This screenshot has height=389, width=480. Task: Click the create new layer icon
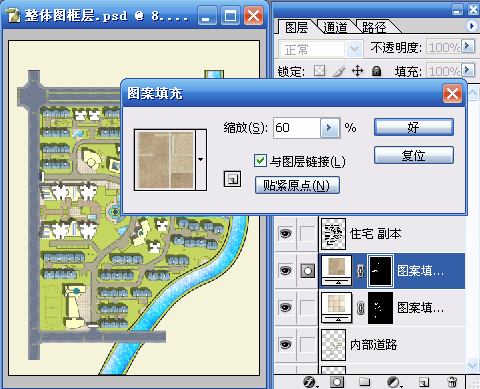point(424,382)
